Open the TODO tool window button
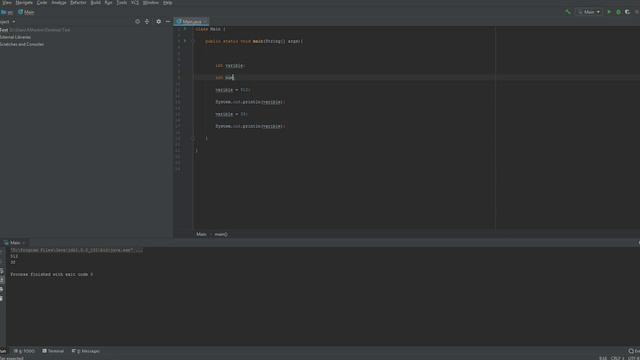The image size is (640, 360). [x=24, y=351]
